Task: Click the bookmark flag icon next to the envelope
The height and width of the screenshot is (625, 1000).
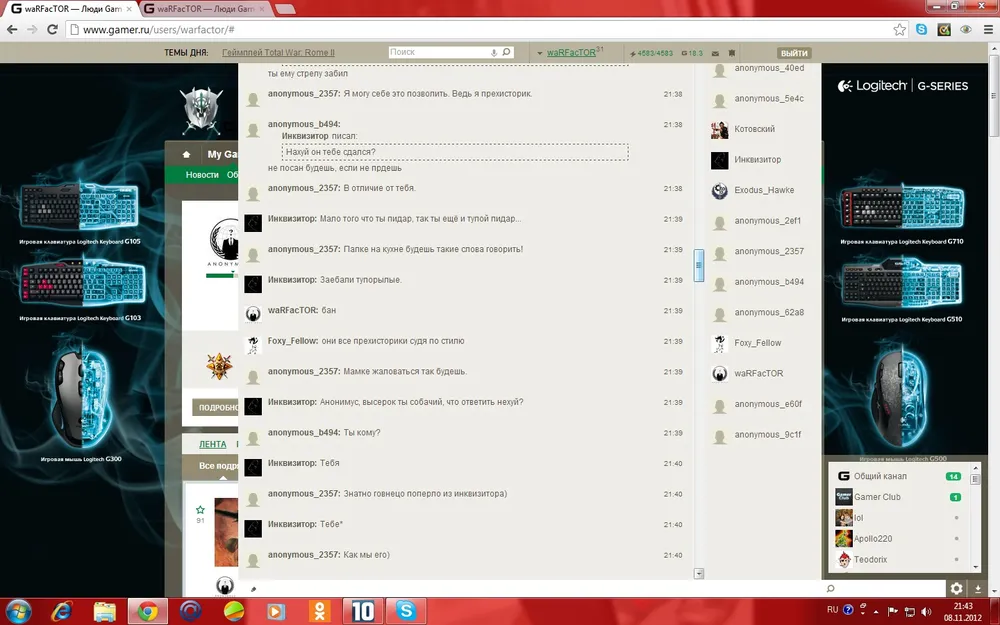Action: [x=732, y=53]
